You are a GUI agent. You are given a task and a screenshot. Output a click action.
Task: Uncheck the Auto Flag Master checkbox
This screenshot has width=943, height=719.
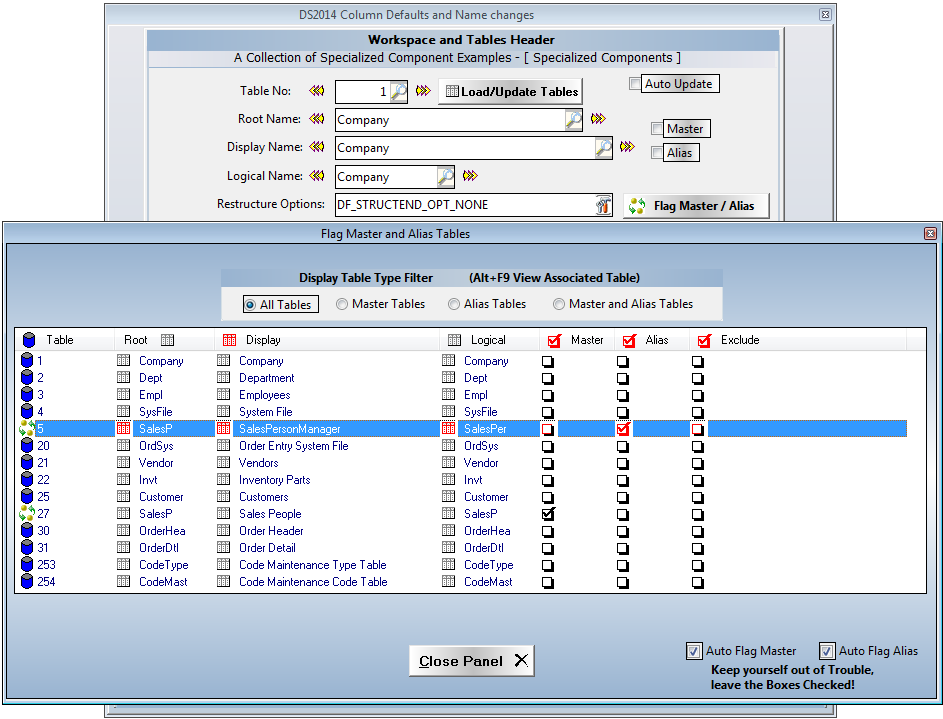[694, 651]
